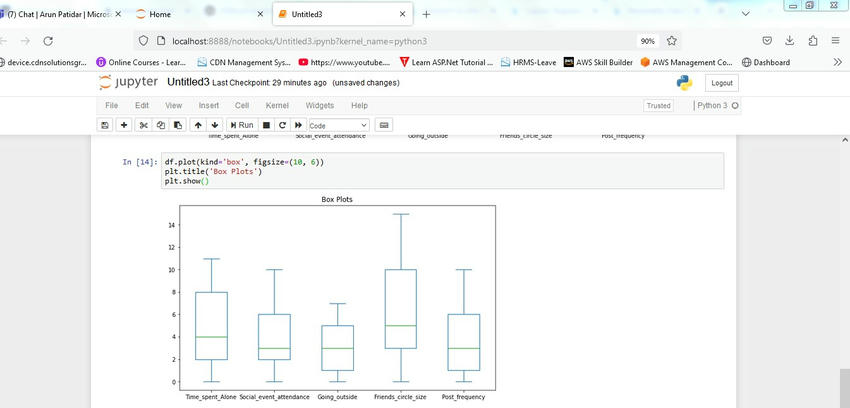Click the Trusted notebook indicator
The image size is (850, 408).
point(659,106)
